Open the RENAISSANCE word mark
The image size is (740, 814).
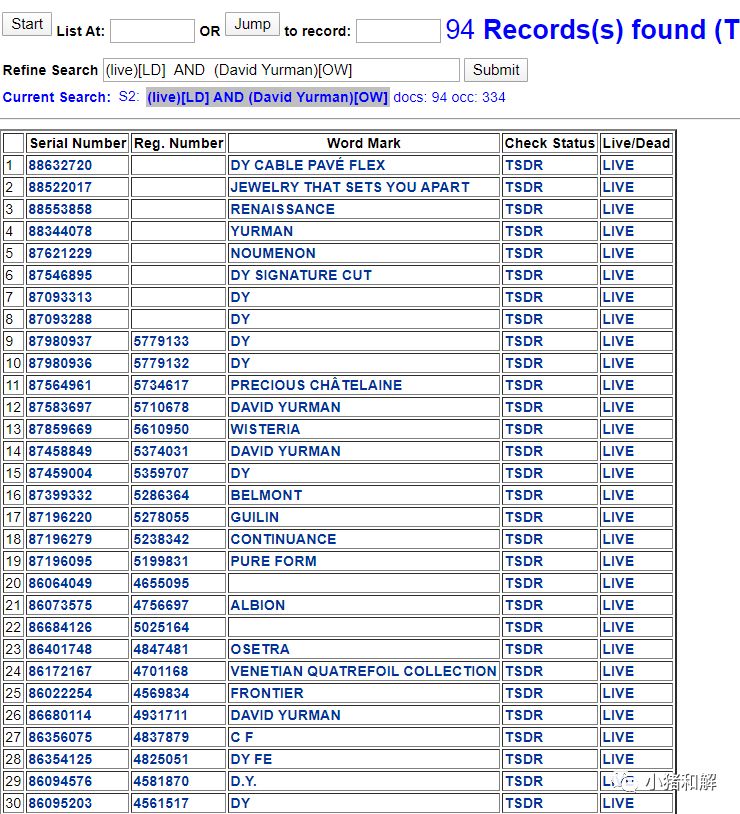tap(282, 209)
